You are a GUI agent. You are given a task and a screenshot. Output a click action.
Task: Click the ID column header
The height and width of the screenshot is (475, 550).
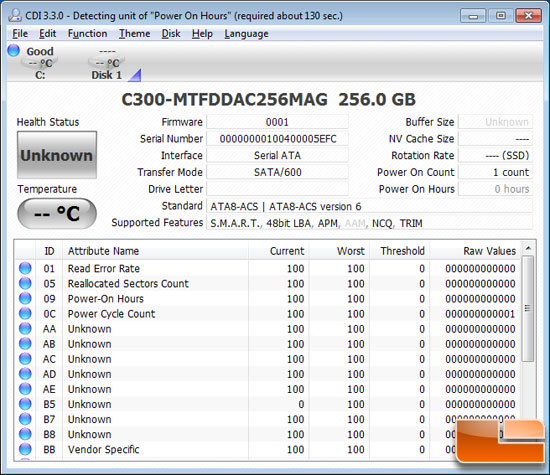click(x=49, y=251)
